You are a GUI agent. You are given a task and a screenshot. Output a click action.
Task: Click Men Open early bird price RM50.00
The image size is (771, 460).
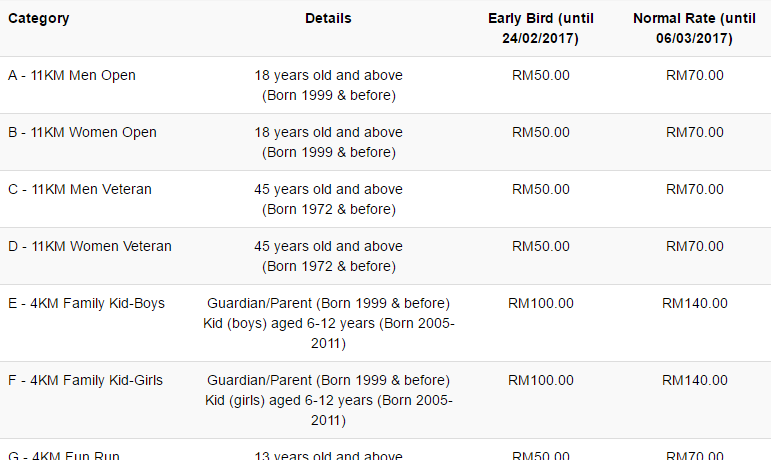[x=541, y=76]
